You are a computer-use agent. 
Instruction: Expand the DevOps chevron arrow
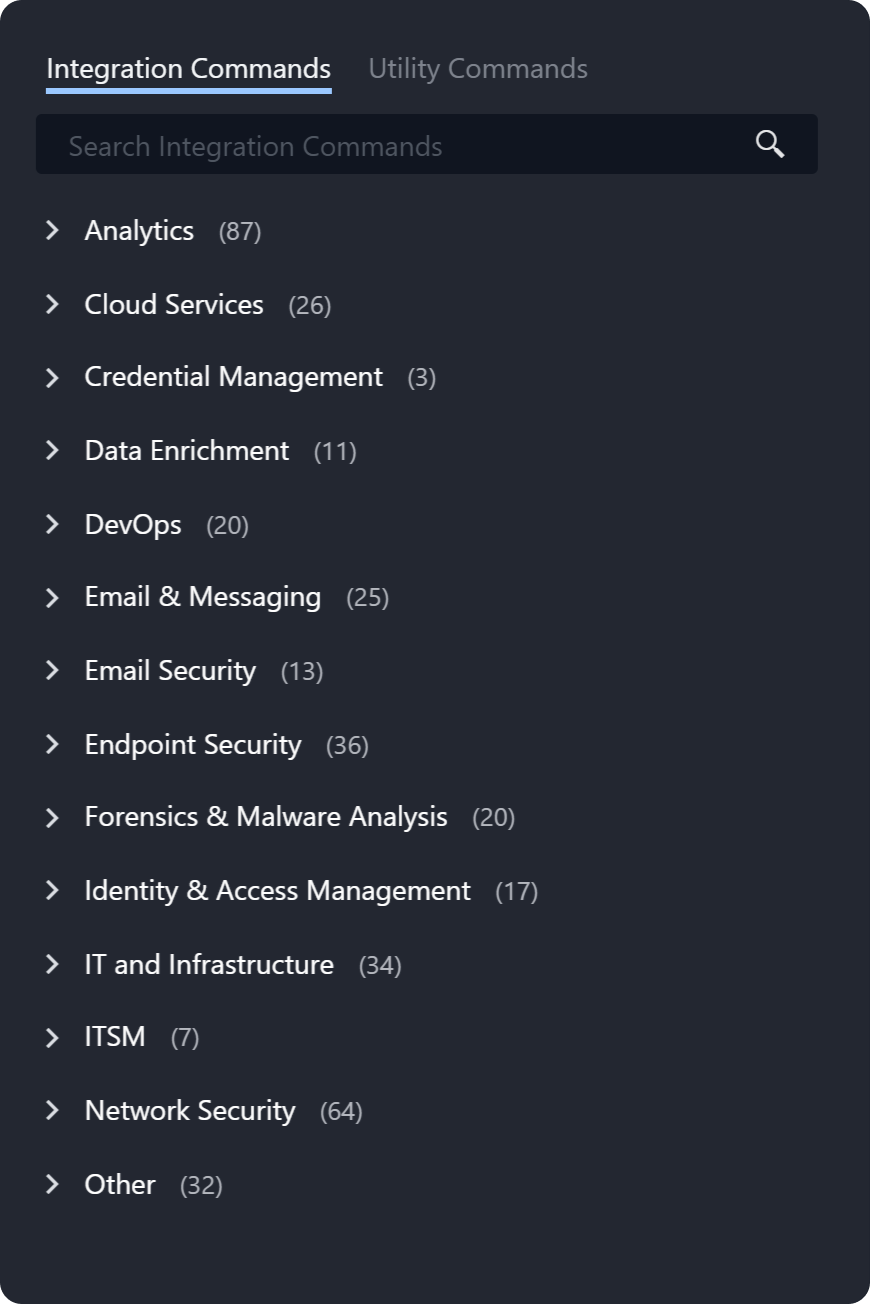point(53,524)
